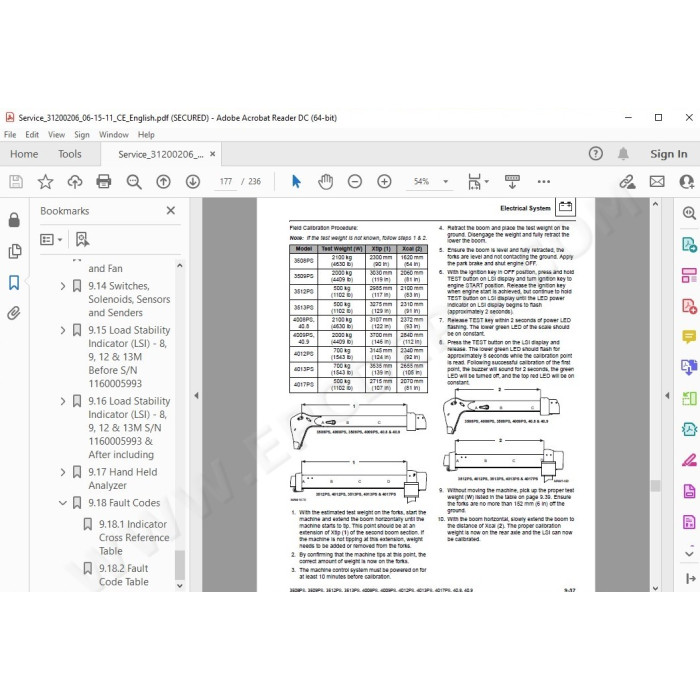Click the page number field showing 177
Image resolution: width=700 pixels, height=700 pixels.
tap(225, 181)
